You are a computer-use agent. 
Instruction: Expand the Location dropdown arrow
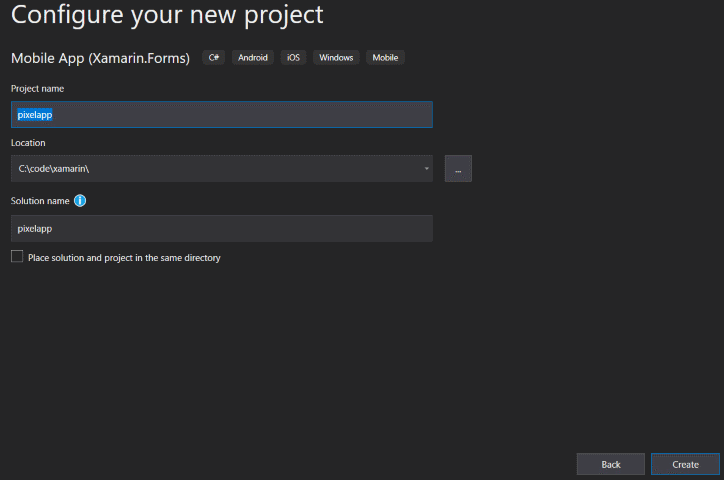pyautogui.click(x=426, y=168)
